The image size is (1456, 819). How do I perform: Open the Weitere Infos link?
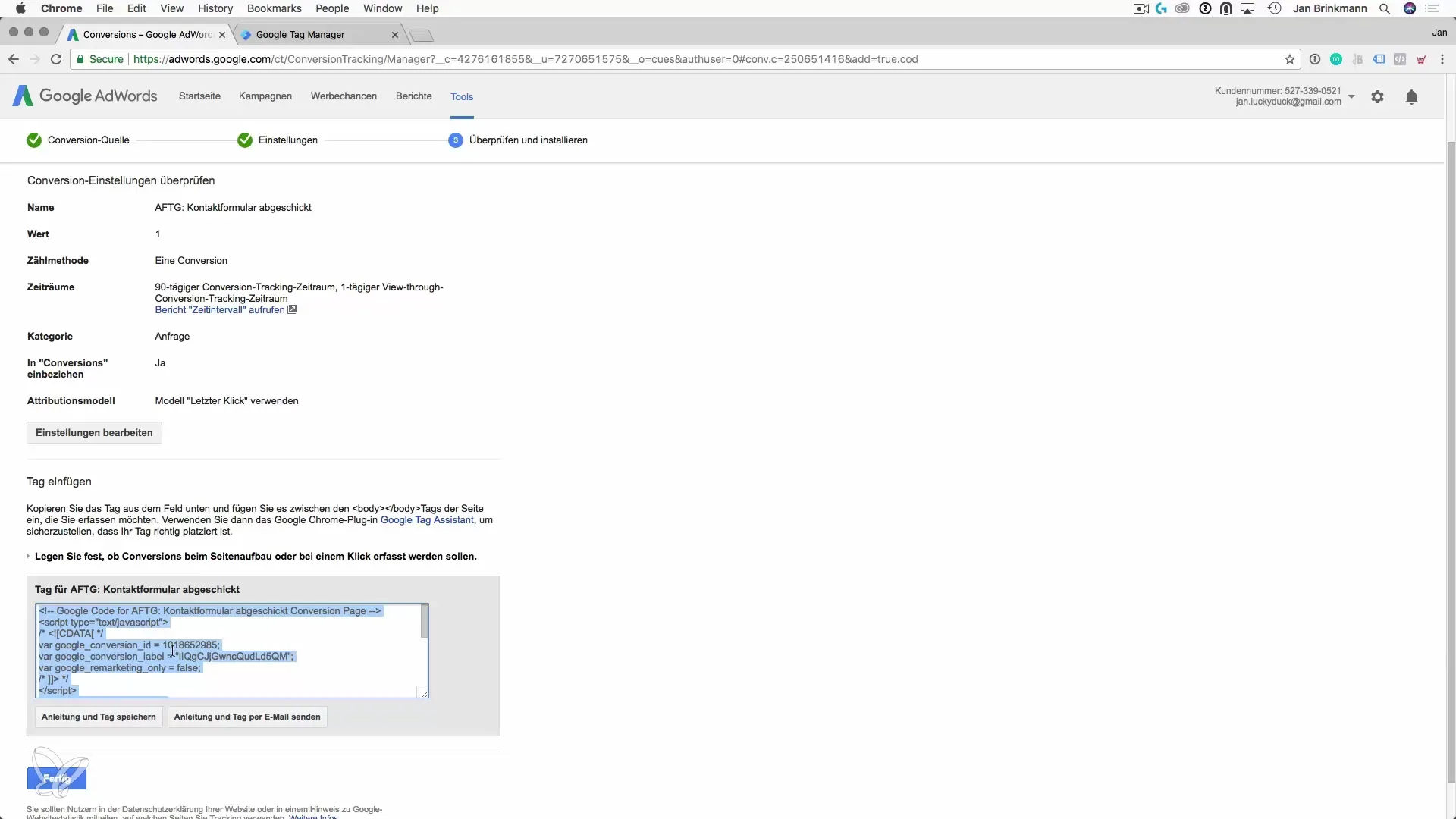click(x=313, y=817)
